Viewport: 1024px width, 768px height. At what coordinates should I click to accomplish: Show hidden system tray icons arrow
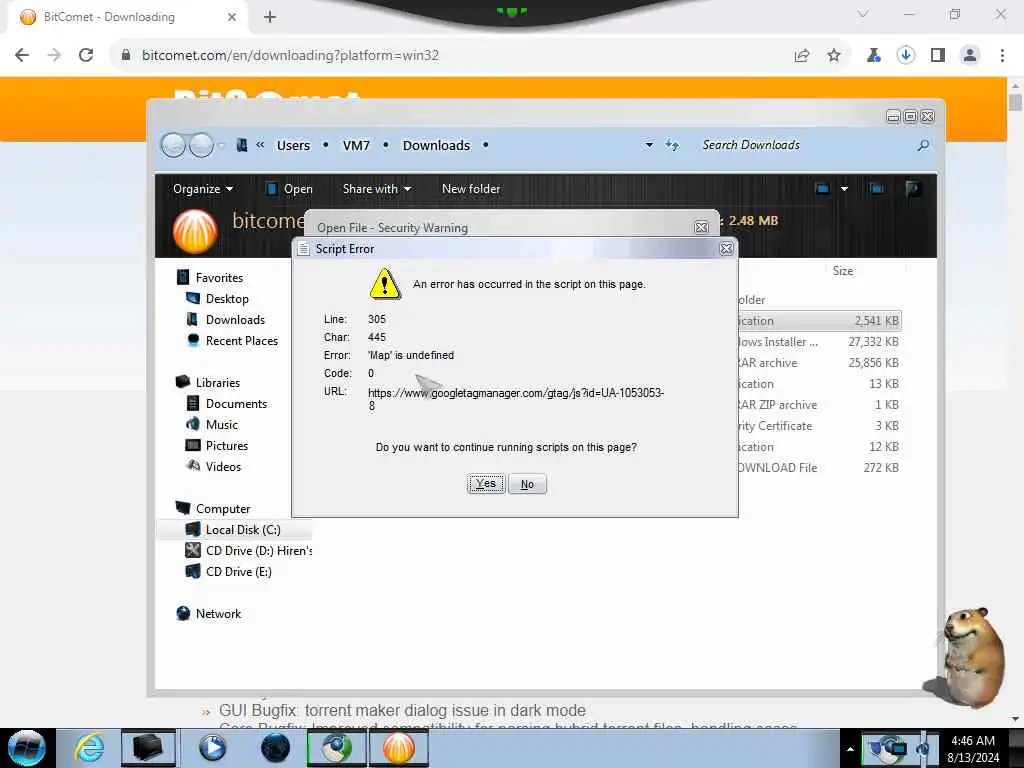tap(850, 749)
